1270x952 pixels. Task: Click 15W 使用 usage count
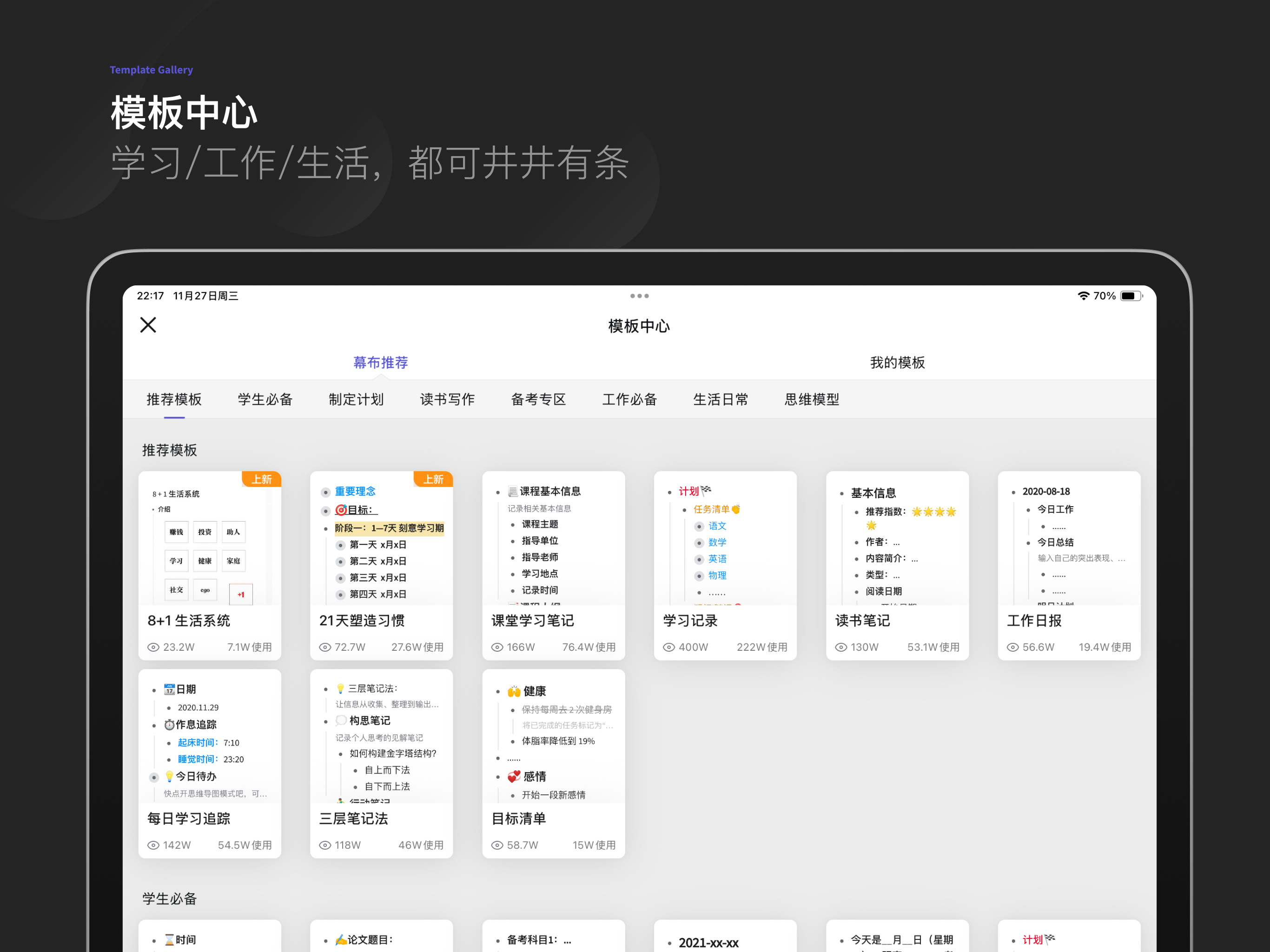click(x=594, y=845)
